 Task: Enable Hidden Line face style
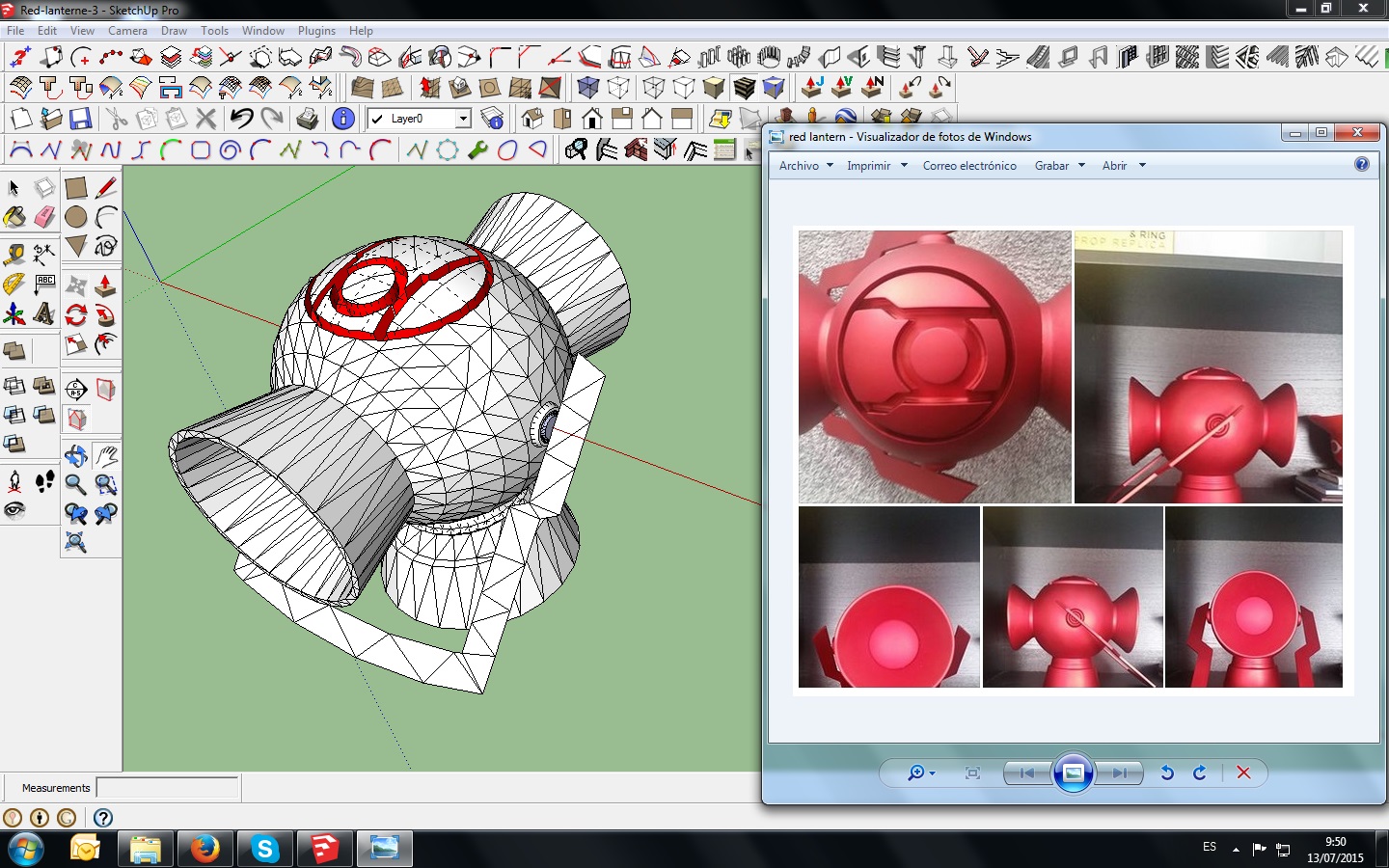[684, 89]
